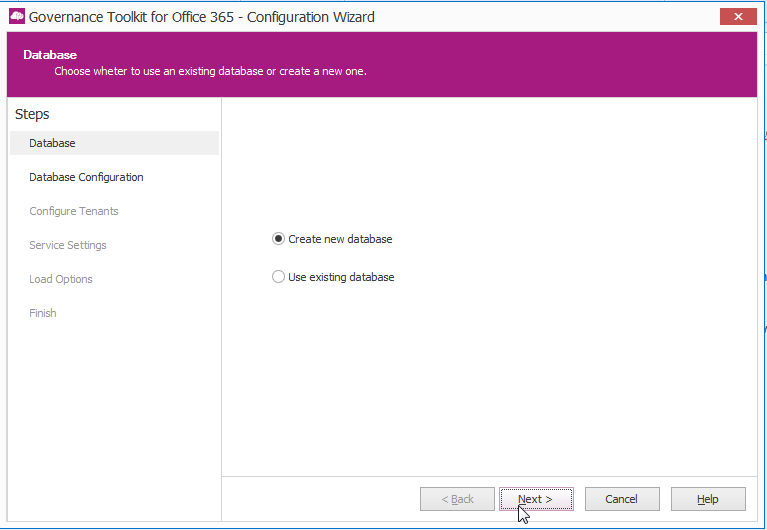Click the window title text
The height and width of the screenshot is (530, 767).
tap(202, 17)
